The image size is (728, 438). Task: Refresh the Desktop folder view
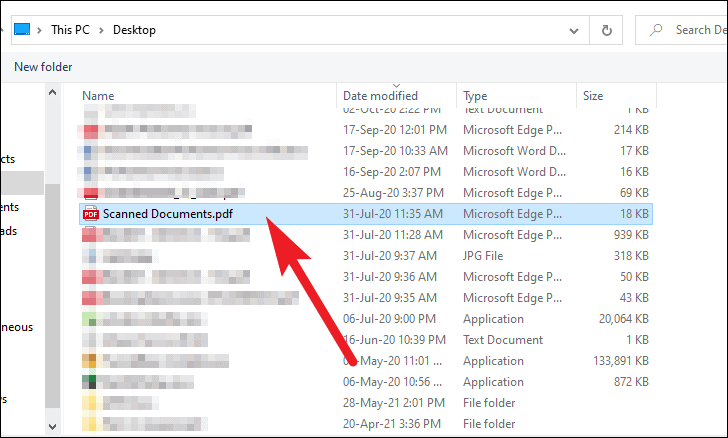point(606,30)
